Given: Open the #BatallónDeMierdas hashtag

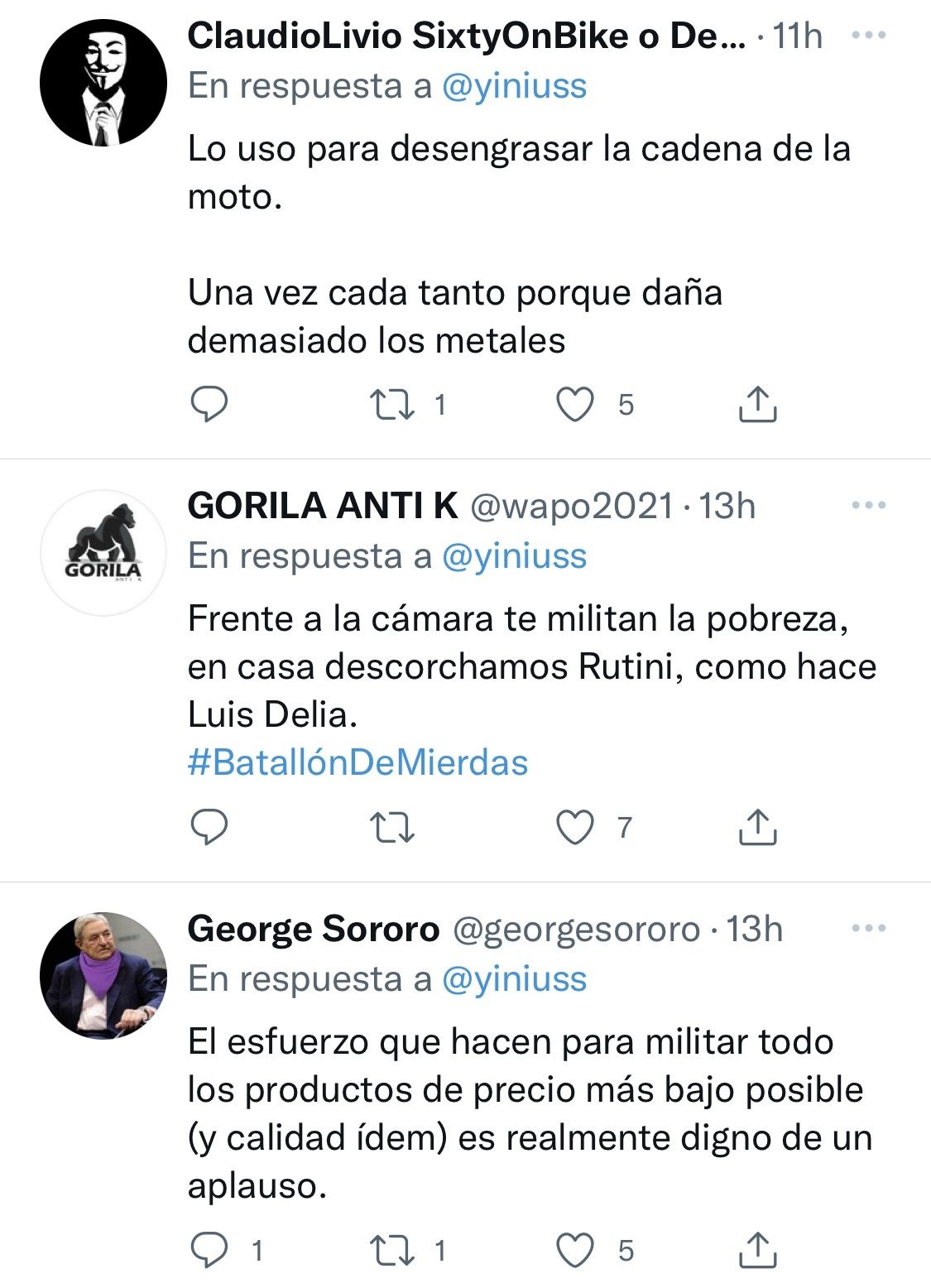Looking at the screenshot, I should (x=358, y=762).
